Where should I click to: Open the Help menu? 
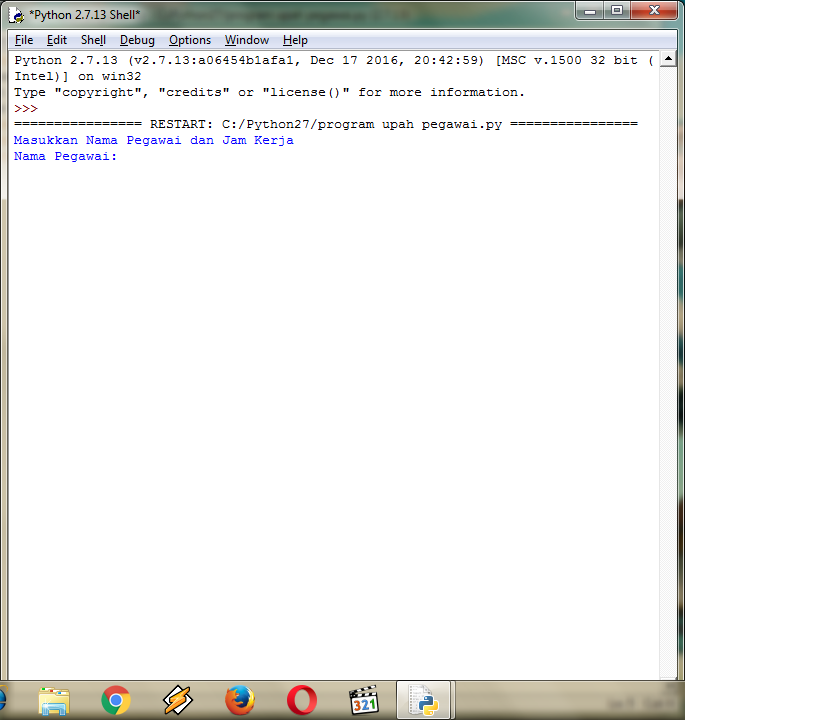coord(295,40)
